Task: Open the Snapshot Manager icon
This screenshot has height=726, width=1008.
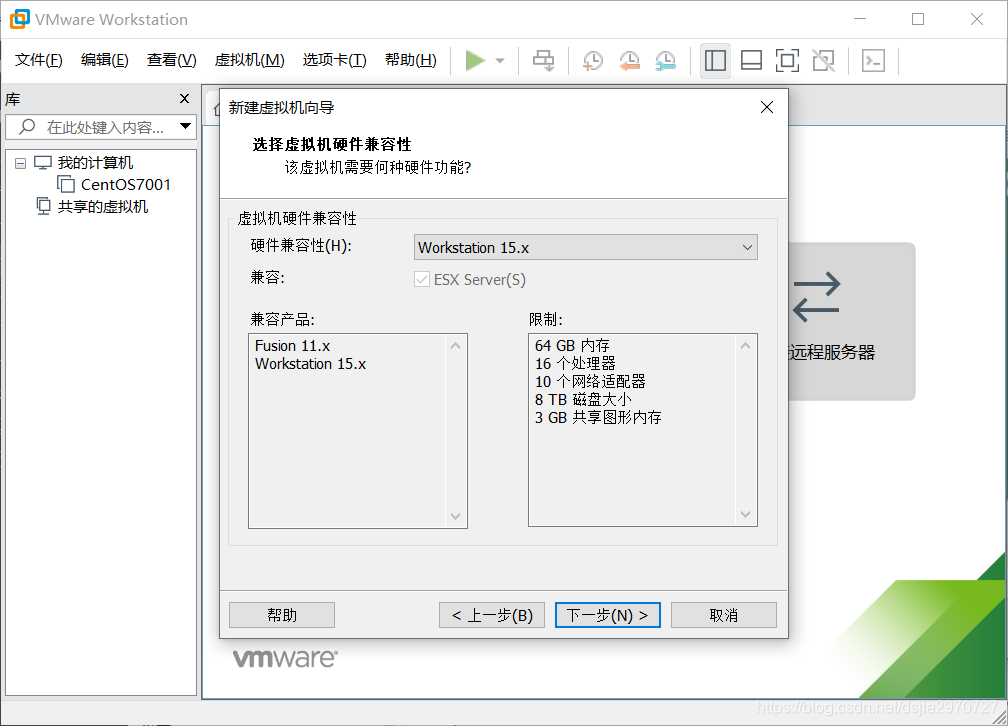Action: (x=665, y=61)
